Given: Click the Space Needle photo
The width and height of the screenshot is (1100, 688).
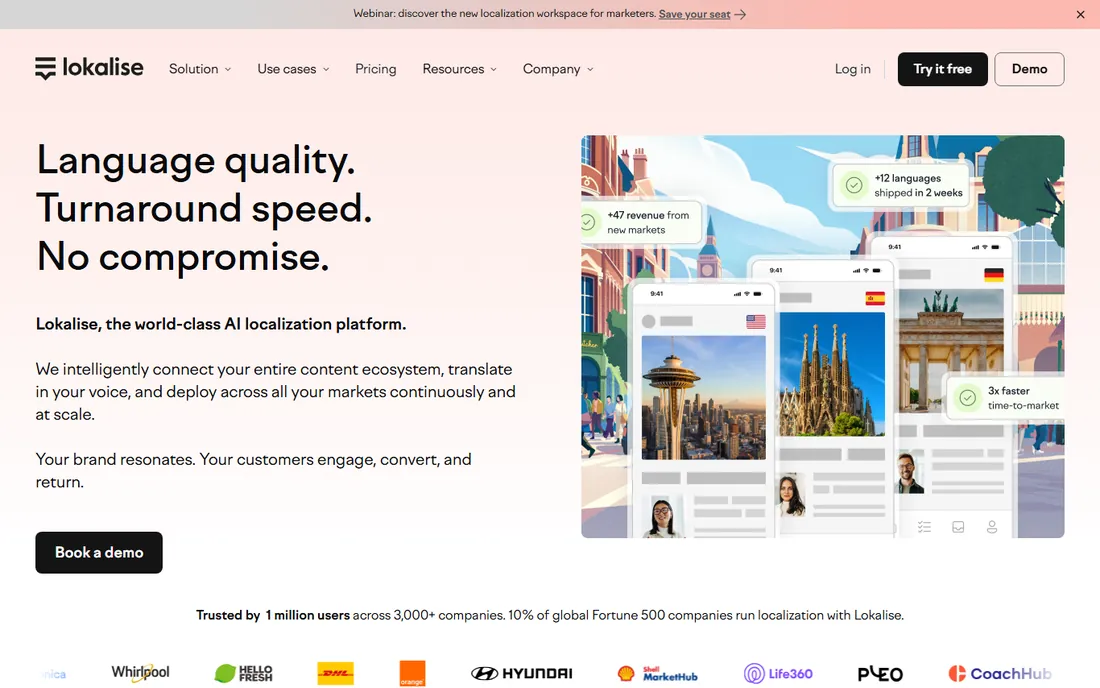Looking at the screenshot, I should tap(704, 398).
